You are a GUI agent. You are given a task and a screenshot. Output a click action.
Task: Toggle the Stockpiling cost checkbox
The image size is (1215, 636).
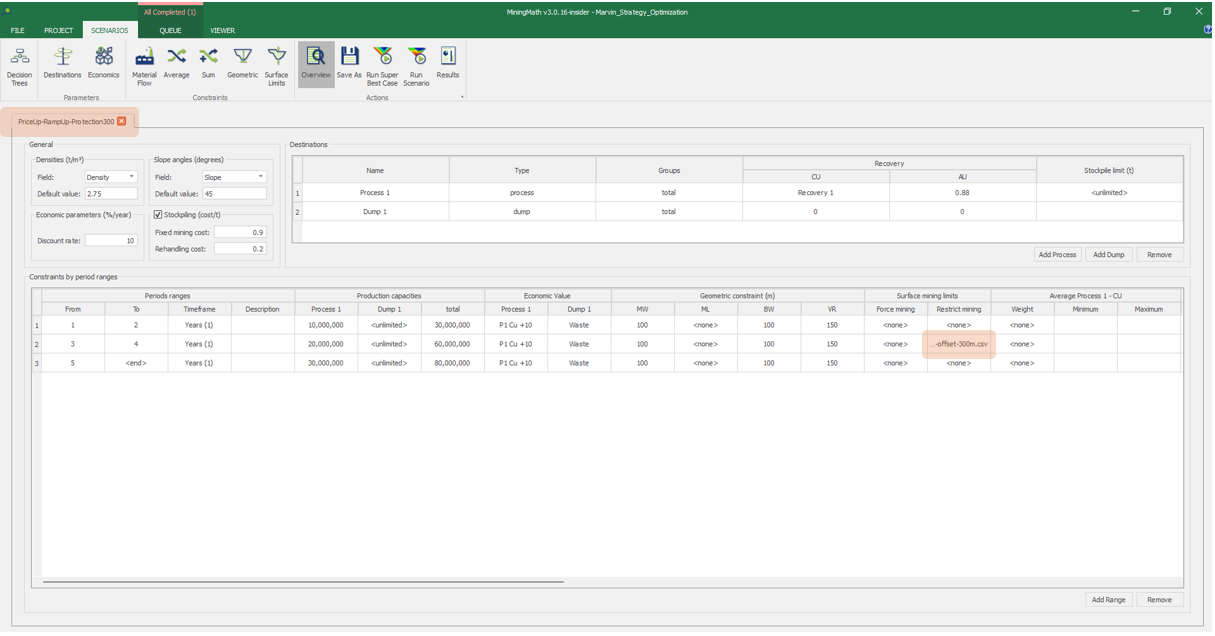[x=158, y=215]
